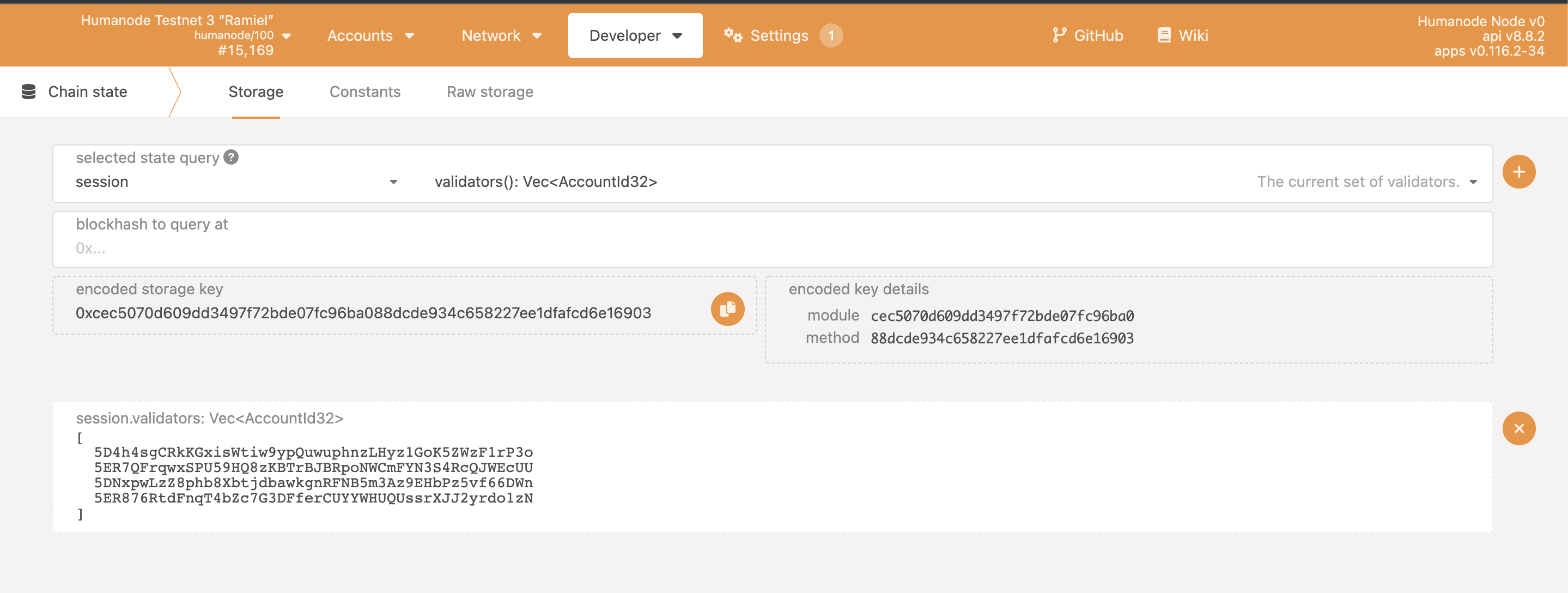
Task: Click validator address starting 5ER7QFrqwxSPU
Action: coord(313,468)
